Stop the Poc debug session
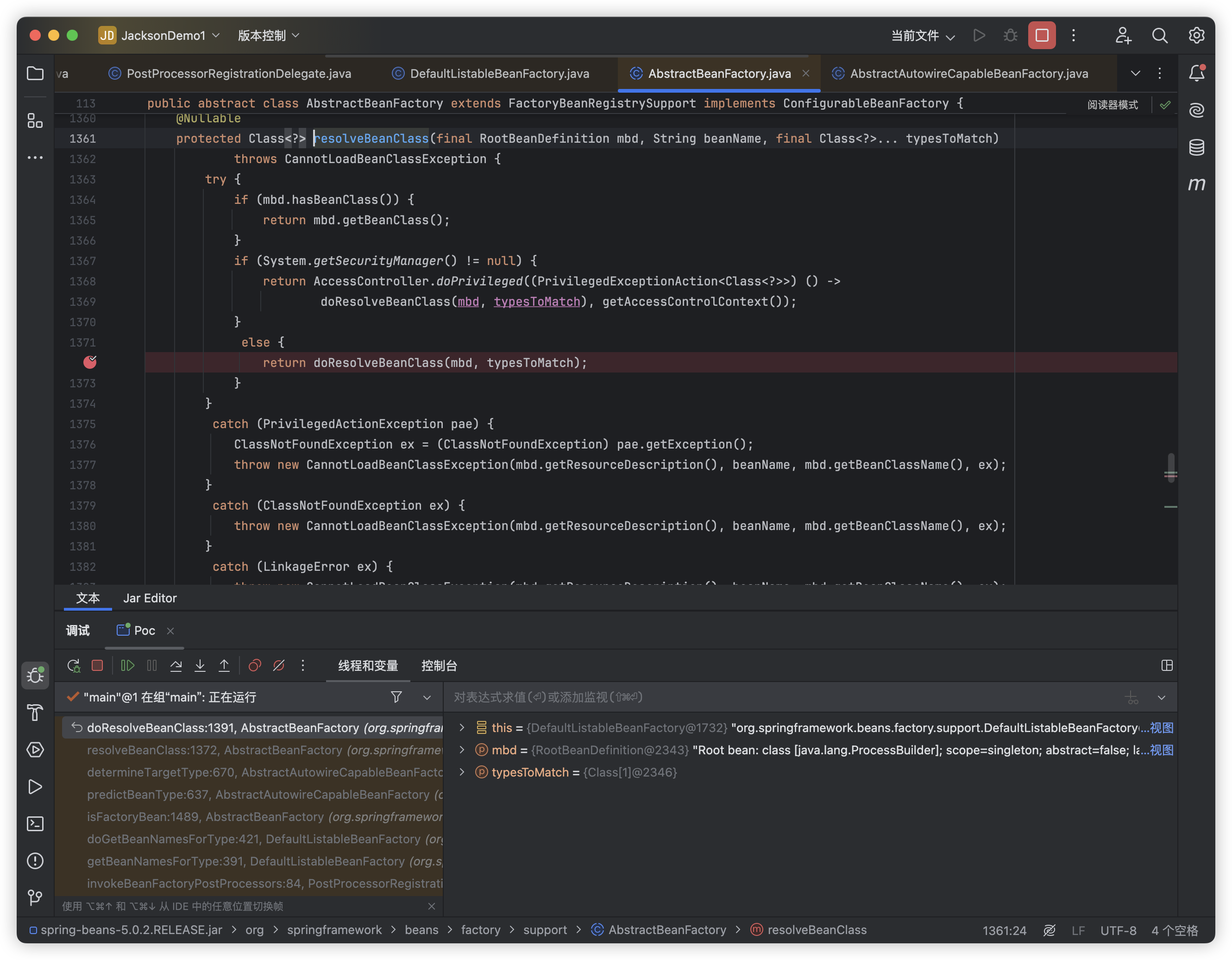1232x960 pixels. pyautogui.click(x=98, y=666)
